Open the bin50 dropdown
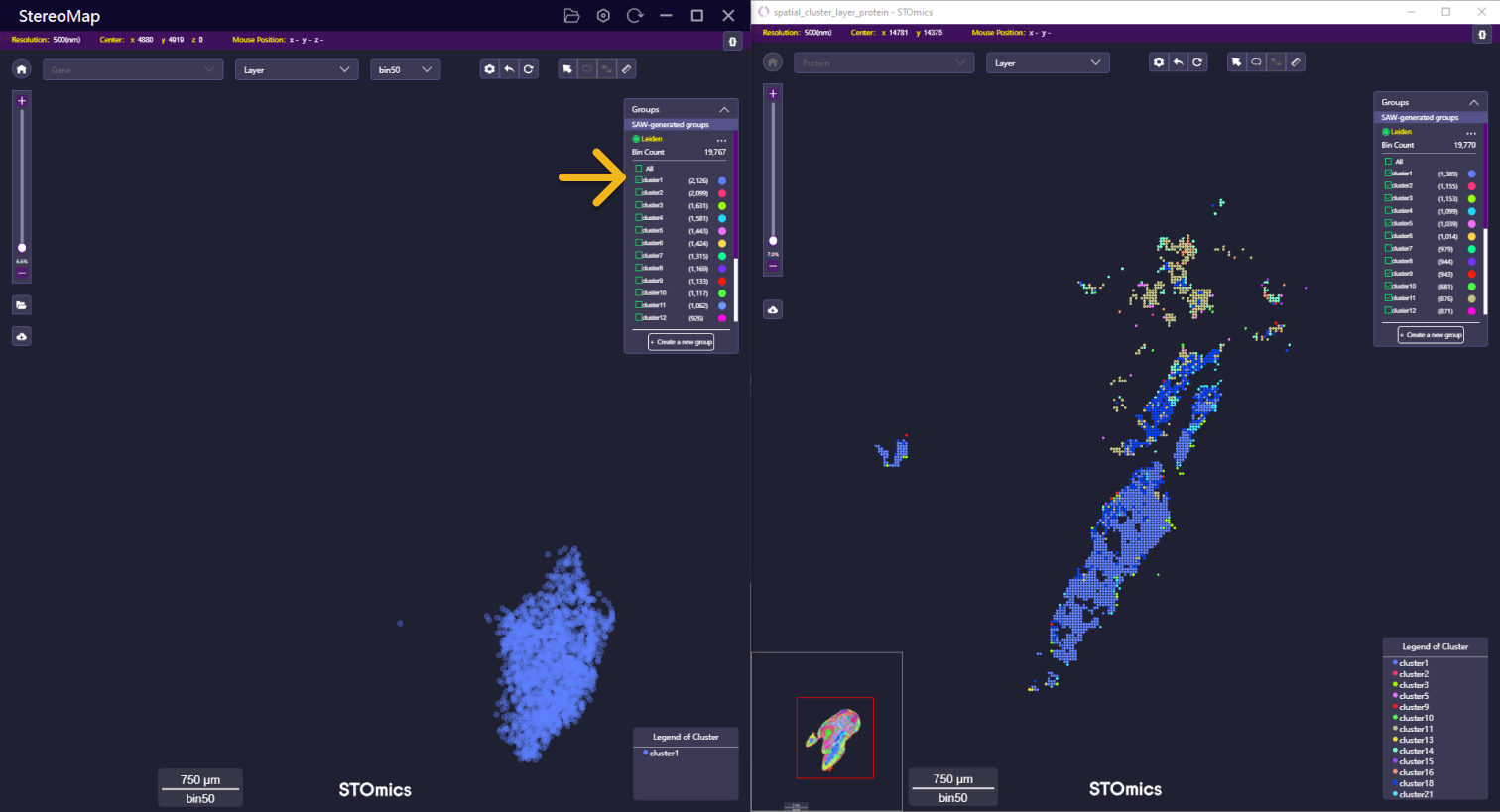The height and width of the screenshot is (812, 1500). [405, 69]
